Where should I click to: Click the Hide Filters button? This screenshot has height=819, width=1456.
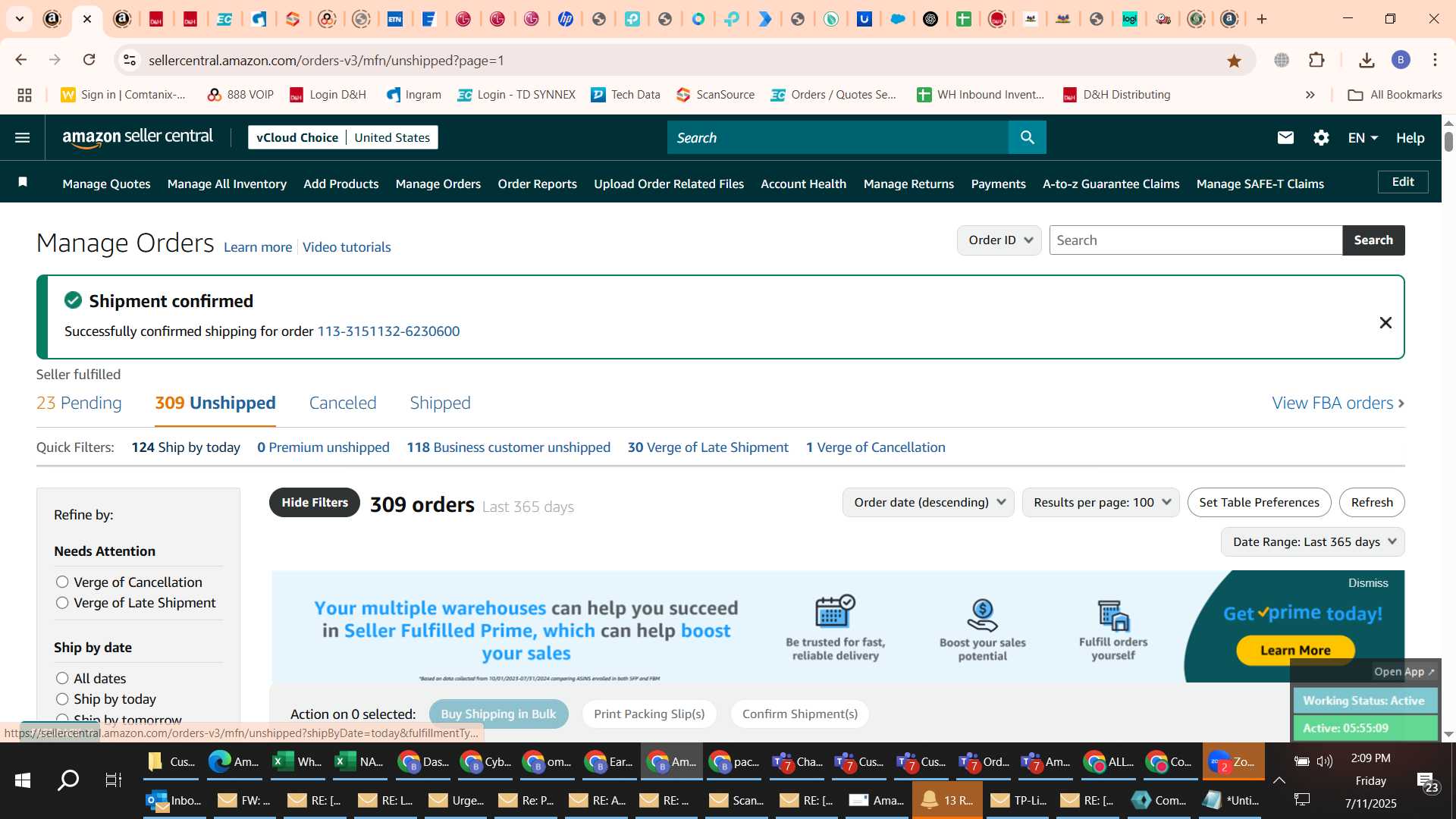coord(315,502)
